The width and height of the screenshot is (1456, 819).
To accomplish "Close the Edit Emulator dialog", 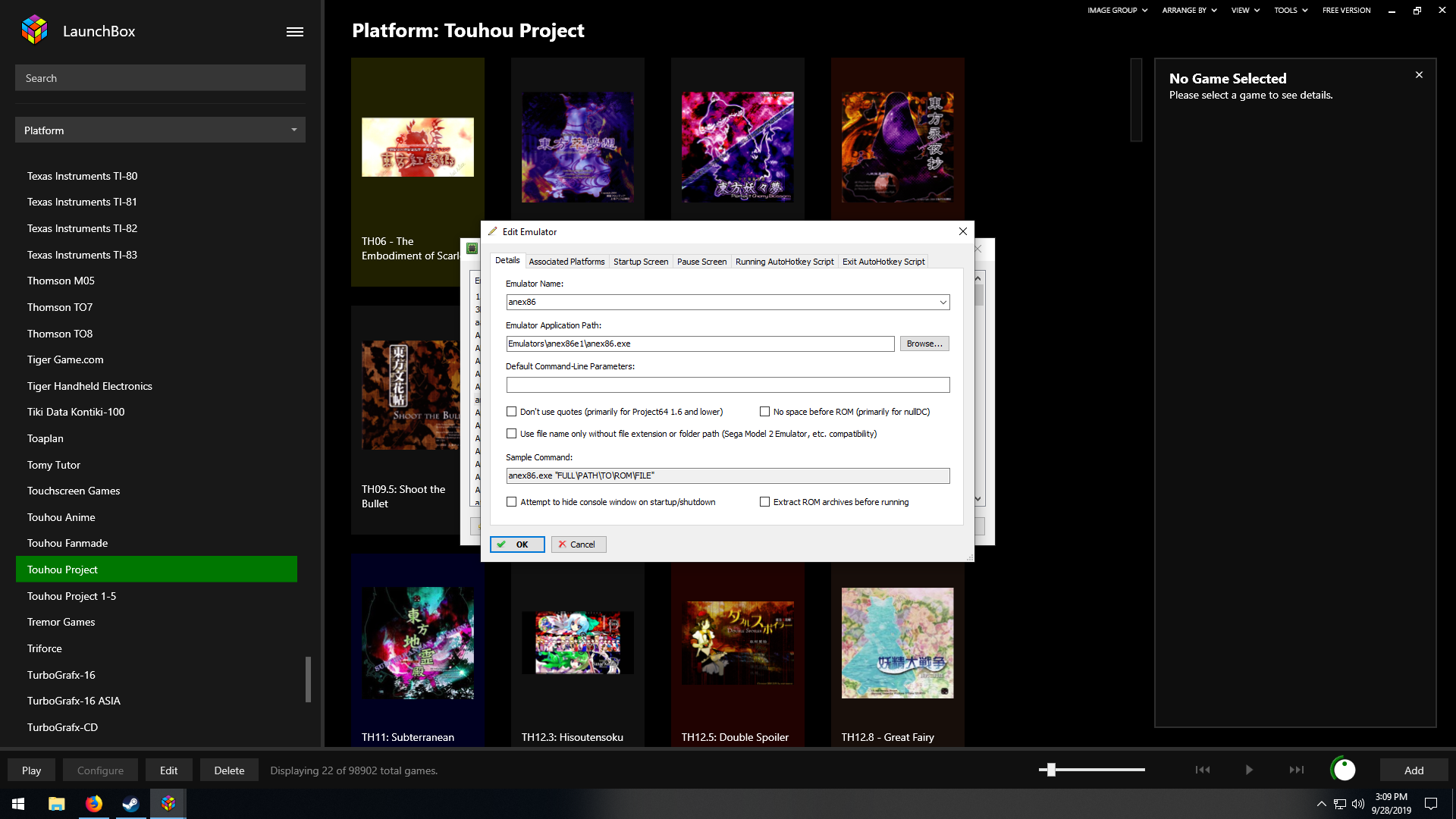I will (x=963, y=231).
